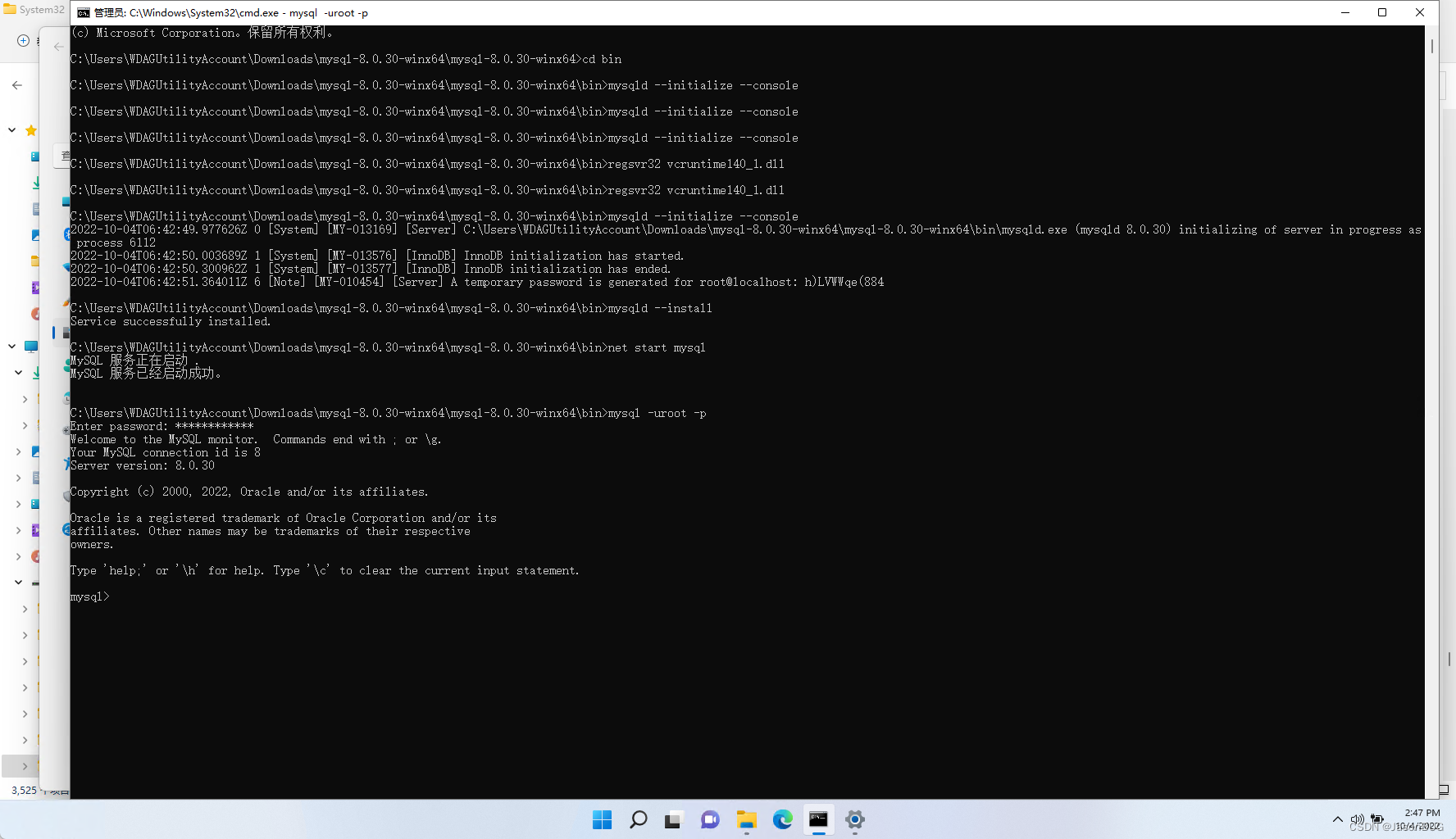Click the This PC monitor icon in sidebar
The image size is (1456, 839).
click(x=30, y=346)
